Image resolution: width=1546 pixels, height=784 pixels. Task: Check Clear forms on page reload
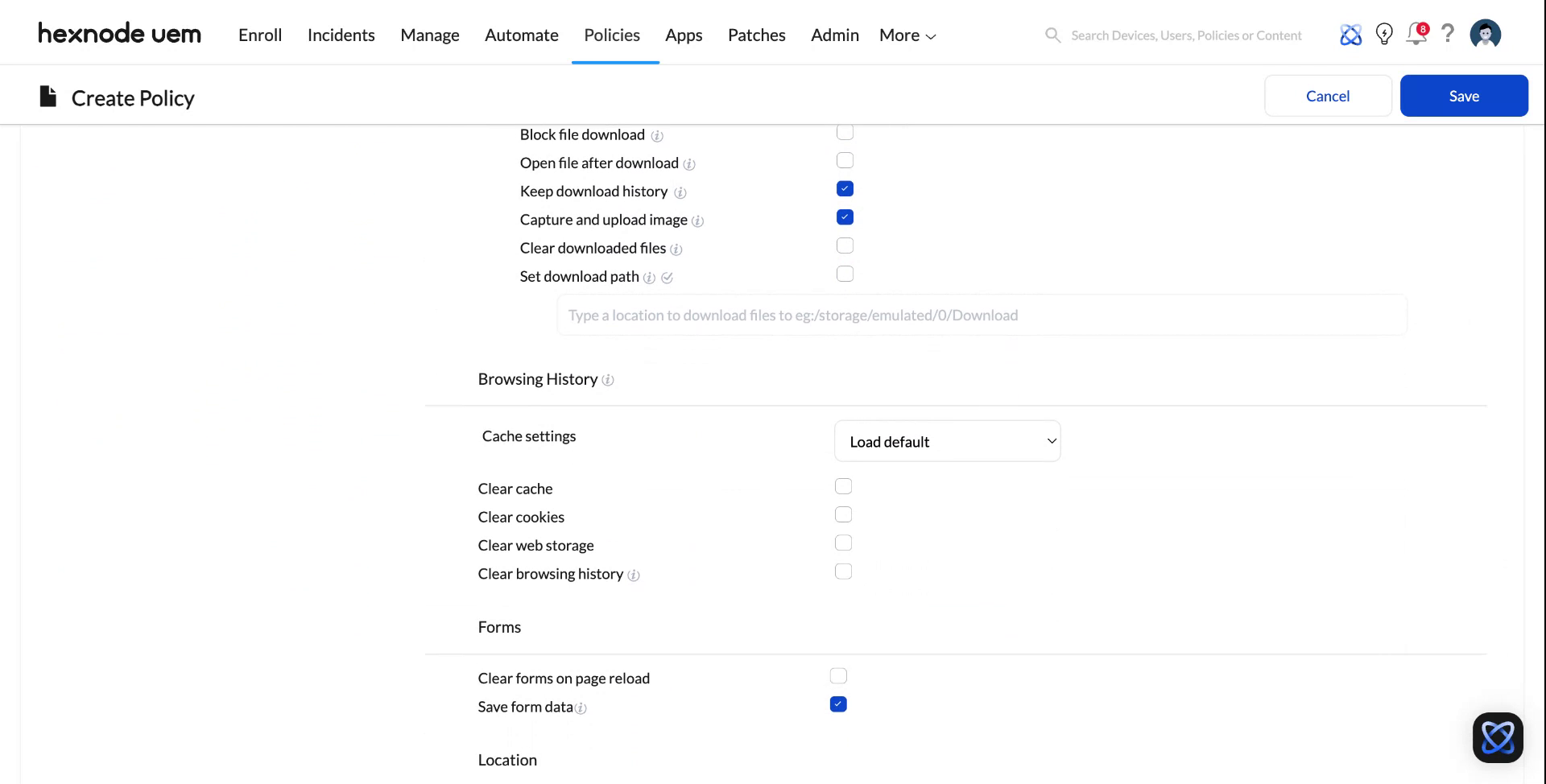pyautogui.click(x=838, y=676)
